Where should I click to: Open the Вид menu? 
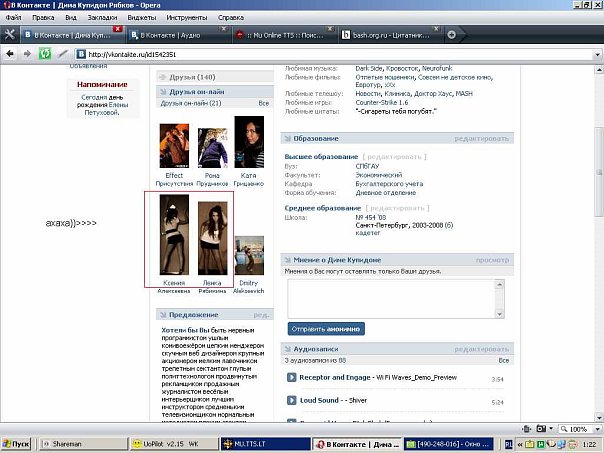click(71, 17)
